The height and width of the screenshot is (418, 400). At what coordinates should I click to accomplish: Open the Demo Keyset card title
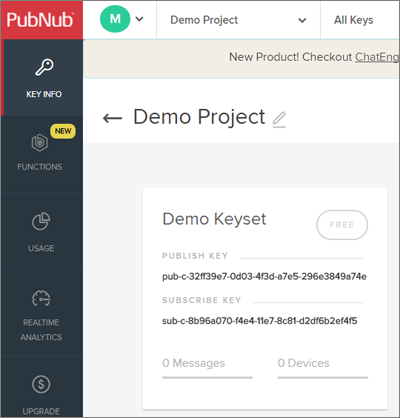[214, 219]
